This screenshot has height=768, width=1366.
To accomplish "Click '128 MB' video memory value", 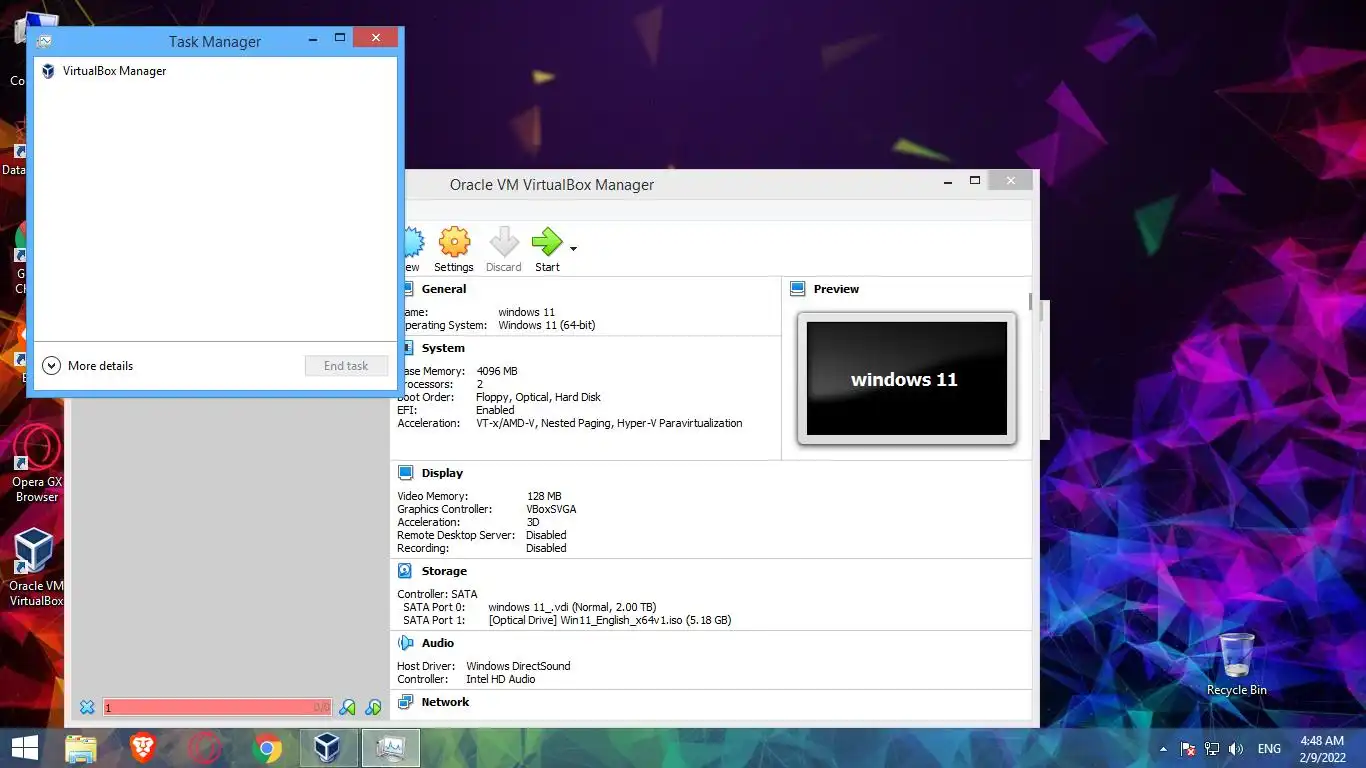I will (x=544, y=496).
